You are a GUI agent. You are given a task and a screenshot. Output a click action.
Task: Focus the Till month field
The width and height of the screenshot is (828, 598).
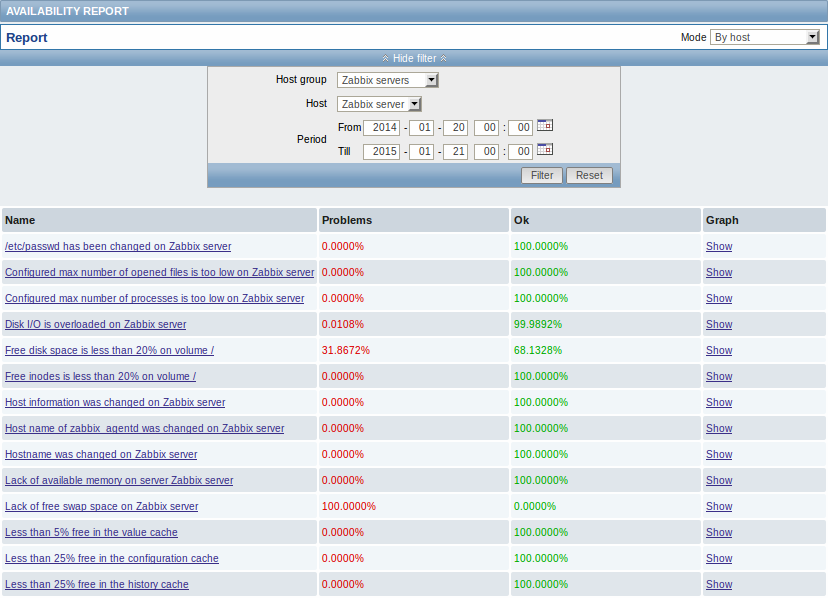point(421,152)
